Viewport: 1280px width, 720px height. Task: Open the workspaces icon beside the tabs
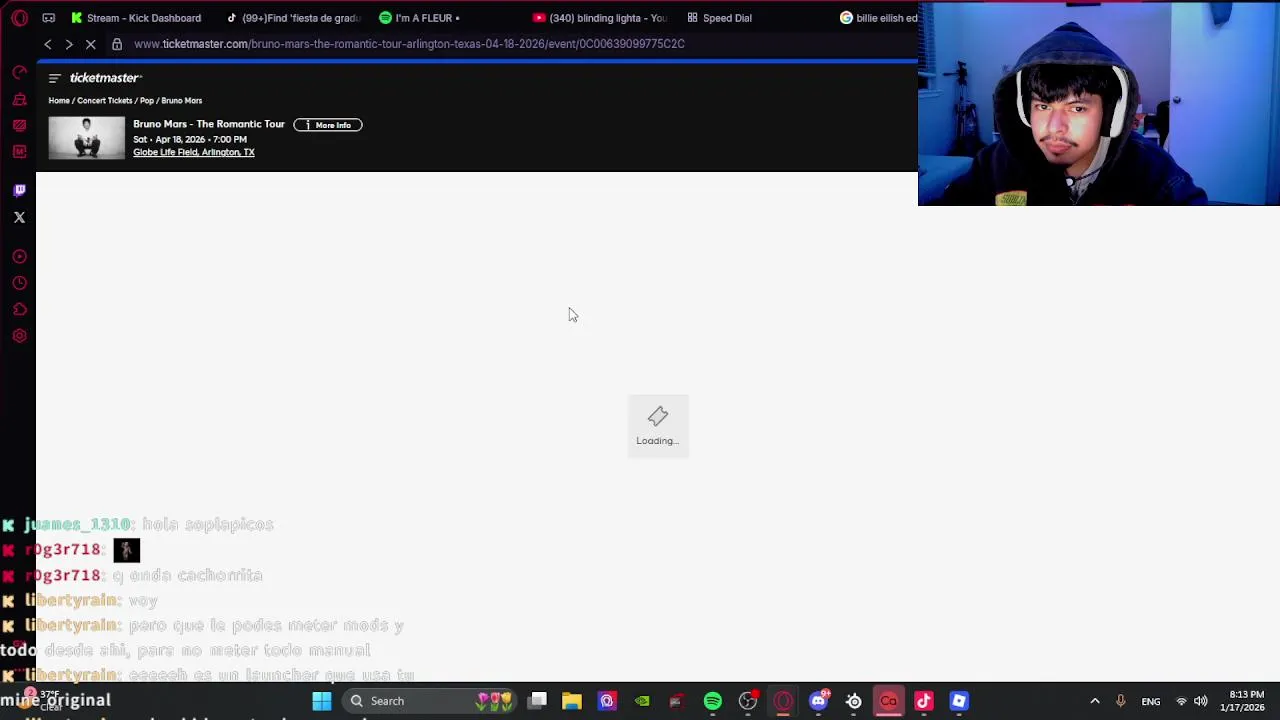[49, 18]
